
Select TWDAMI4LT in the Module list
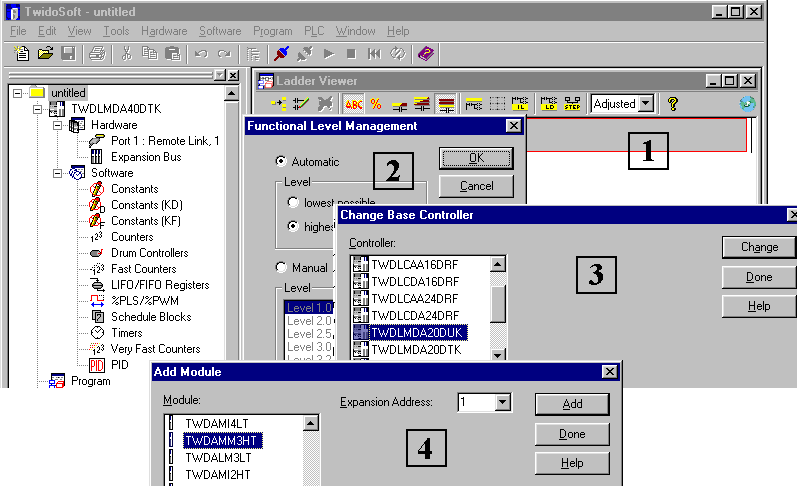click(217, 423)
